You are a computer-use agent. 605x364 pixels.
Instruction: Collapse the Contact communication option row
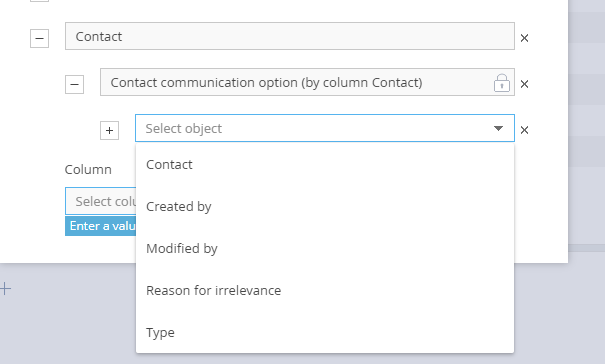(74, 84)
